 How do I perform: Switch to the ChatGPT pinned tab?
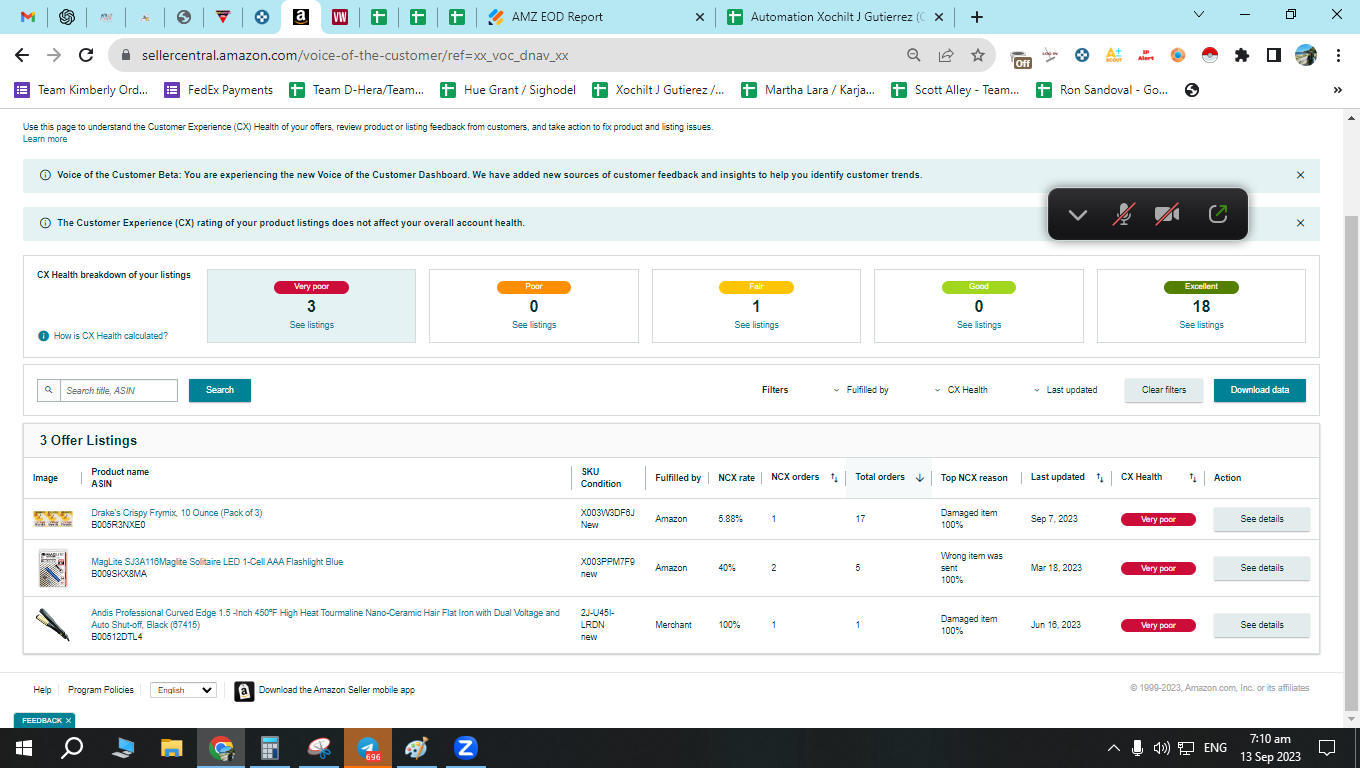click(67, 17)
